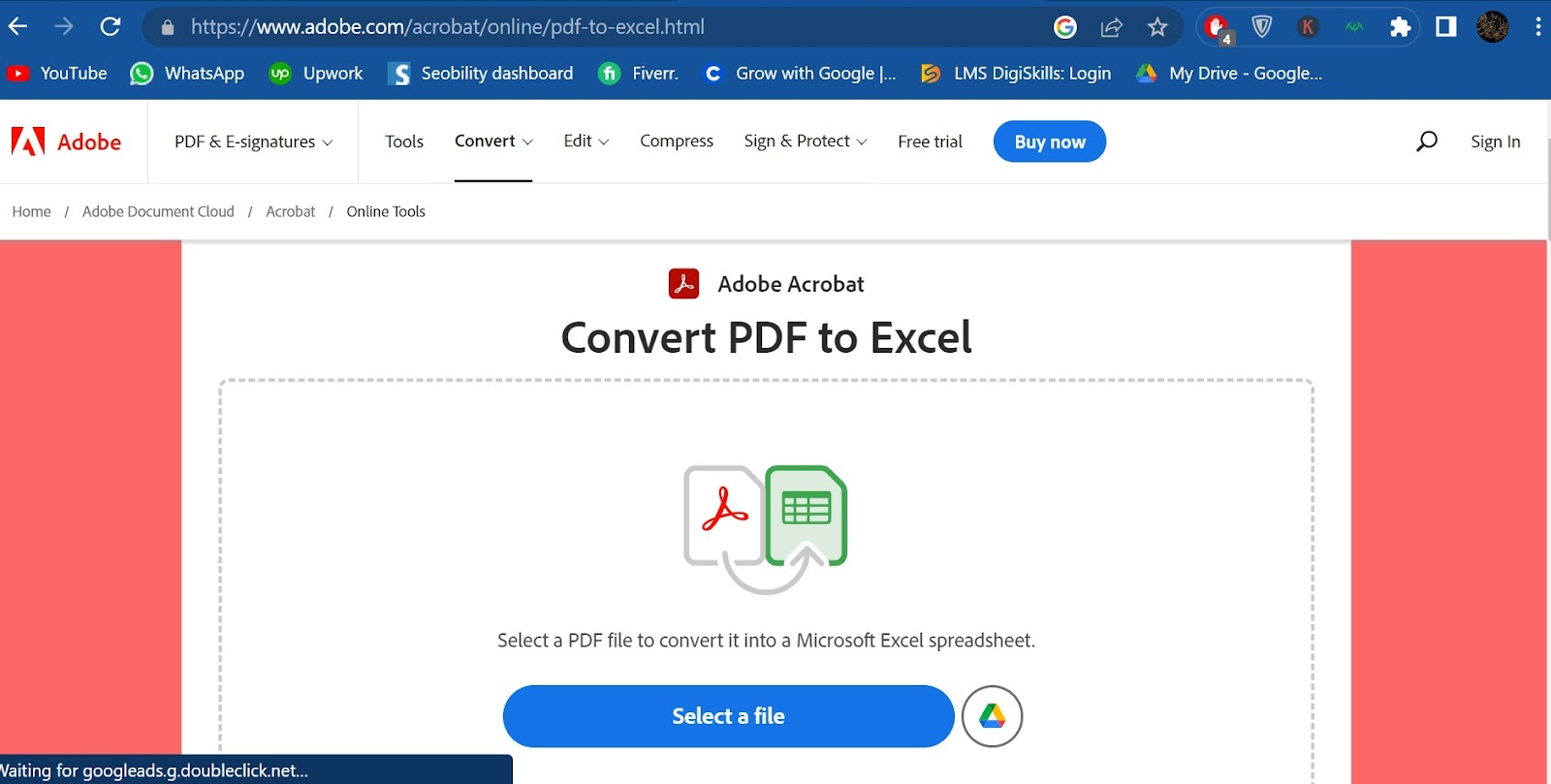Go to Home breadcrumb

click(31, 211)
